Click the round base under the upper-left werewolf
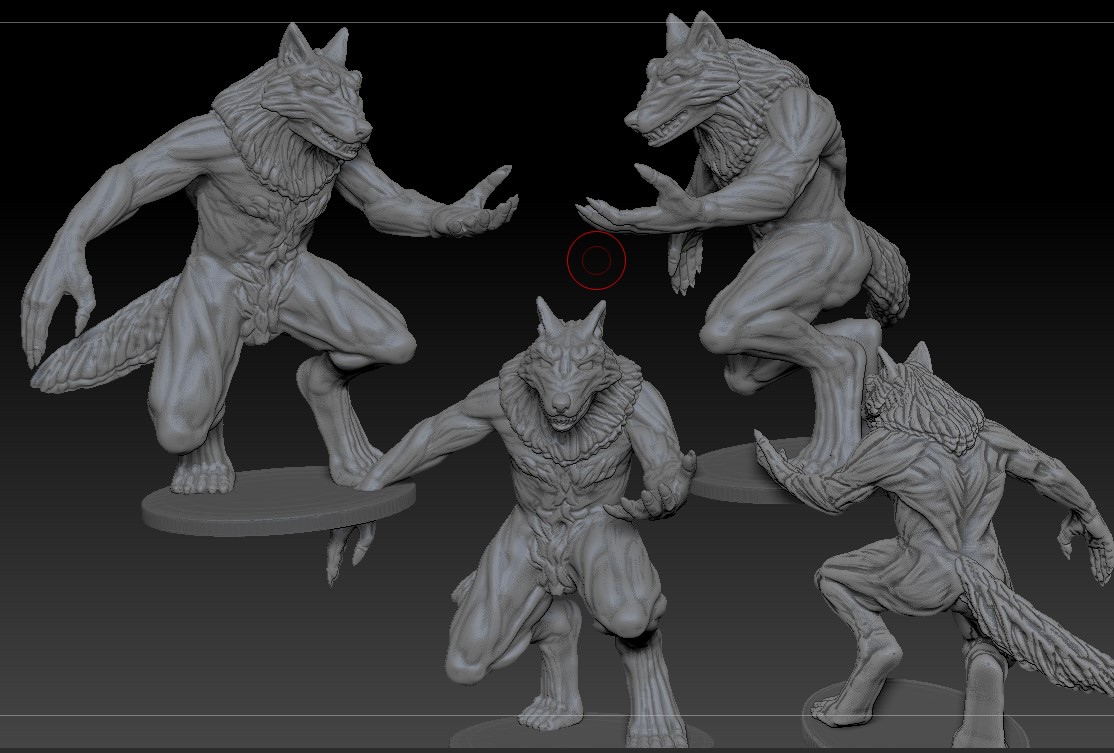The width and height of the screenshot is (1114, 753). (x=278, y=501)
